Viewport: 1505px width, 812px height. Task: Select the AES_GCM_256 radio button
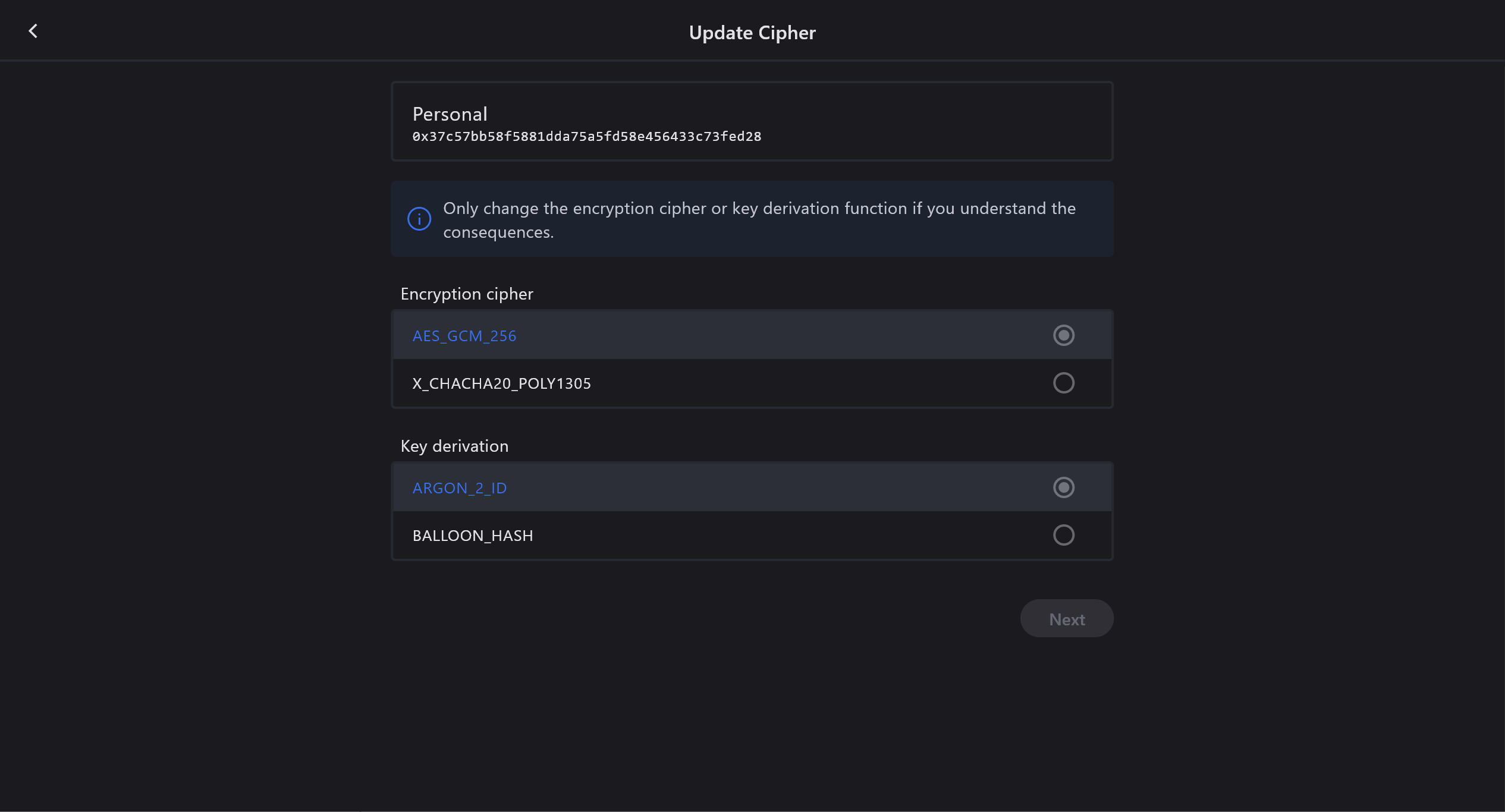[x=1063, y=335]
